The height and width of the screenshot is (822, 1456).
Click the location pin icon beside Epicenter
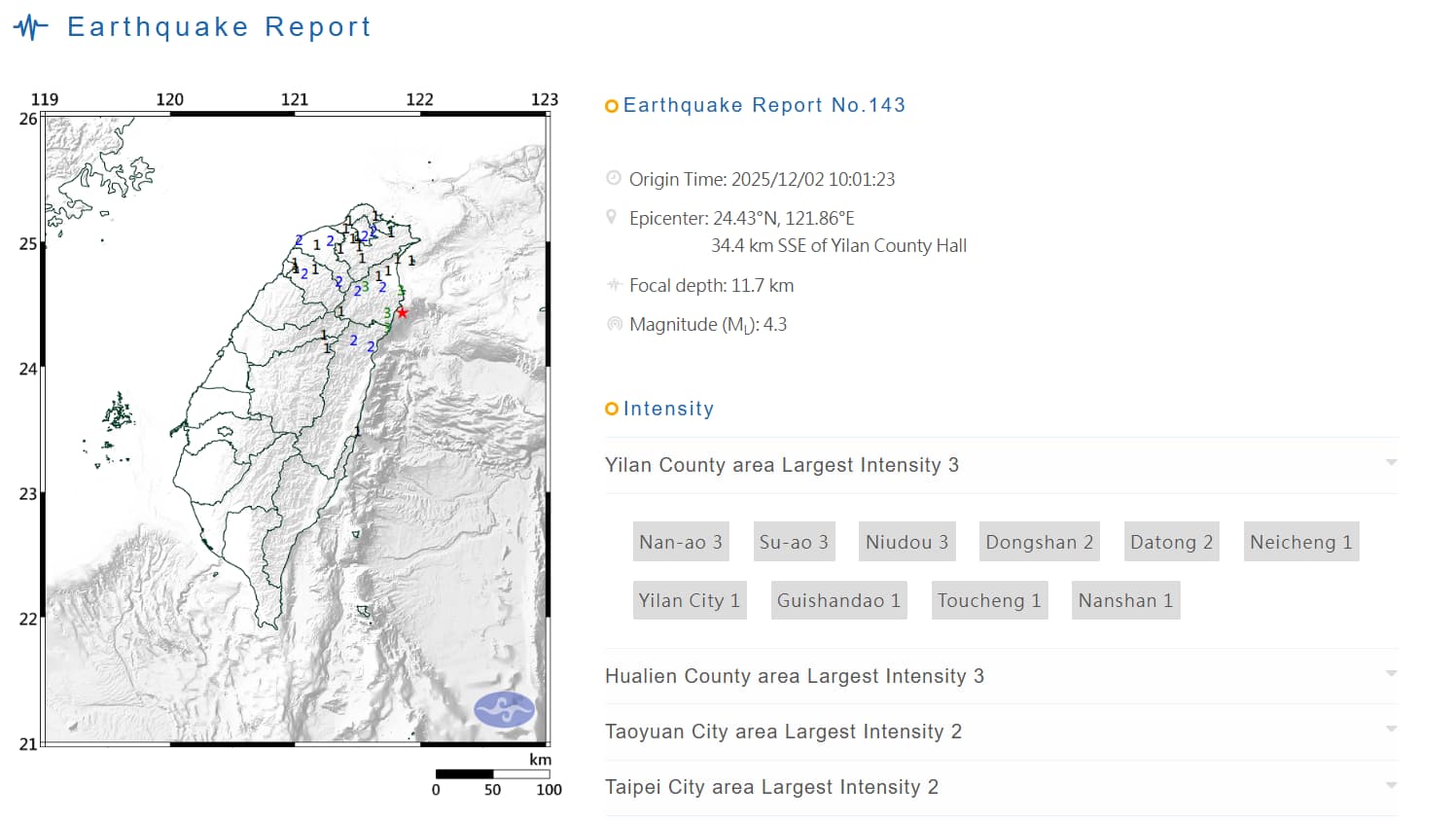click(612, 217)
